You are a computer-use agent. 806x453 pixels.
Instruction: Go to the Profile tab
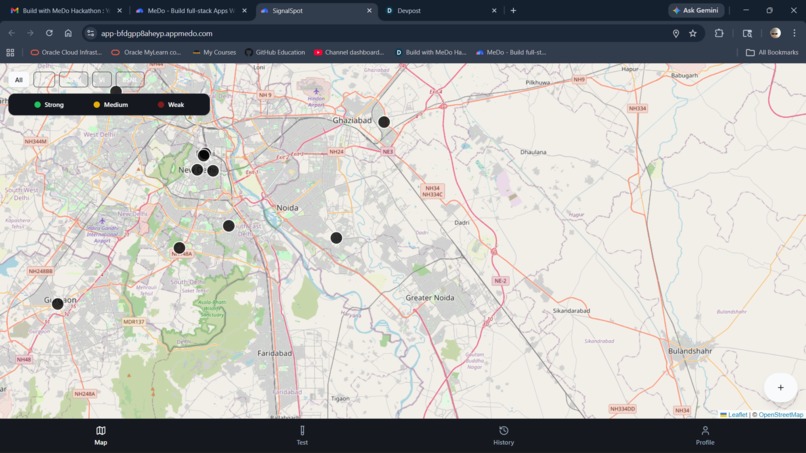(705, 436)
